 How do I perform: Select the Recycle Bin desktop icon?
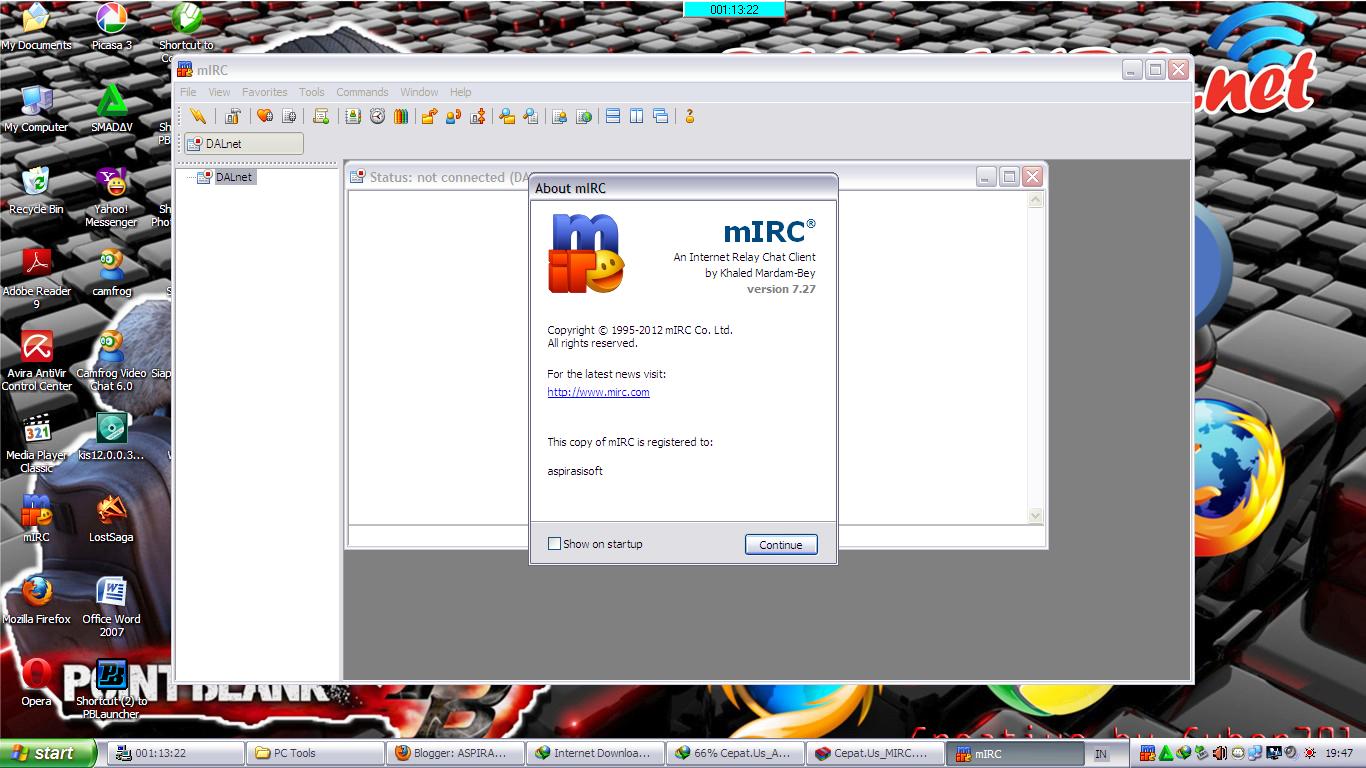tap(36, 191)
